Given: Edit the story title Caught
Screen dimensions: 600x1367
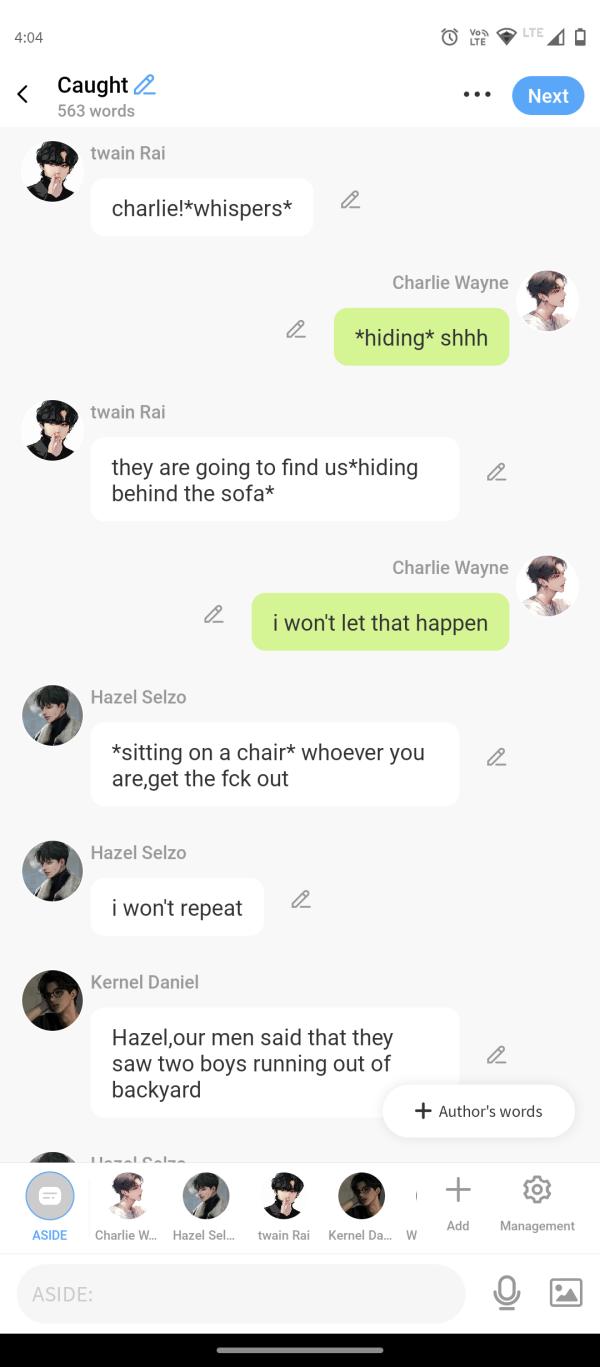Looking at the screenshot, I should click(145, 85).
